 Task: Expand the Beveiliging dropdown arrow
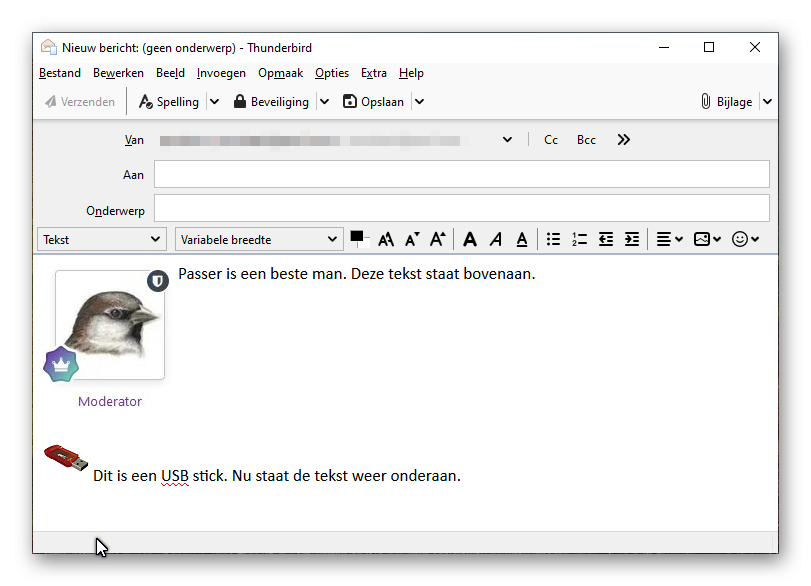pyautogui.click(x=324, y=102)
